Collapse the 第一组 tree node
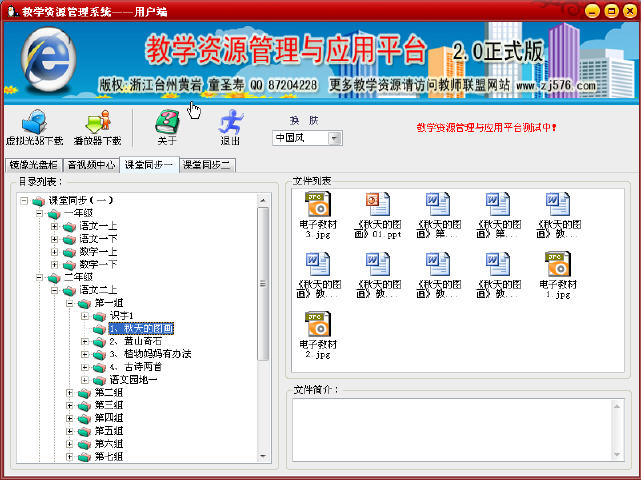Screen dimensions: 641x480 pos(69,303)
